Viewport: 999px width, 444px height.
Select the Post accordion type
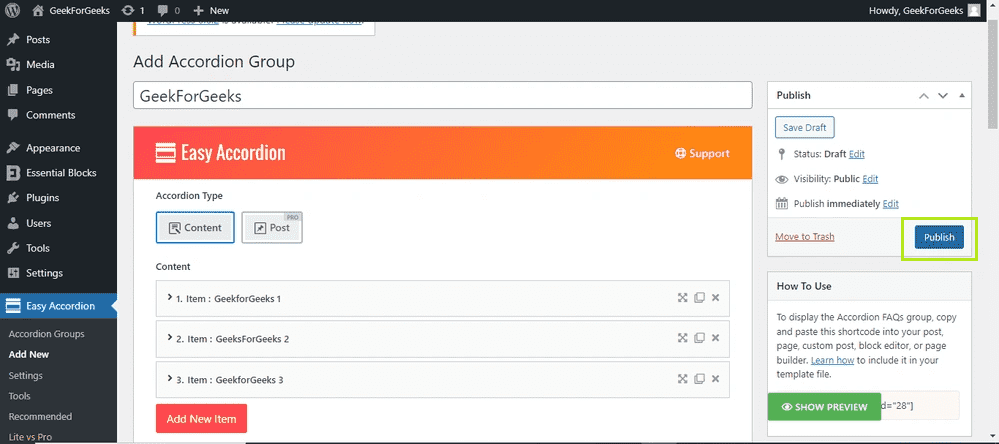[x=272, y=227]
